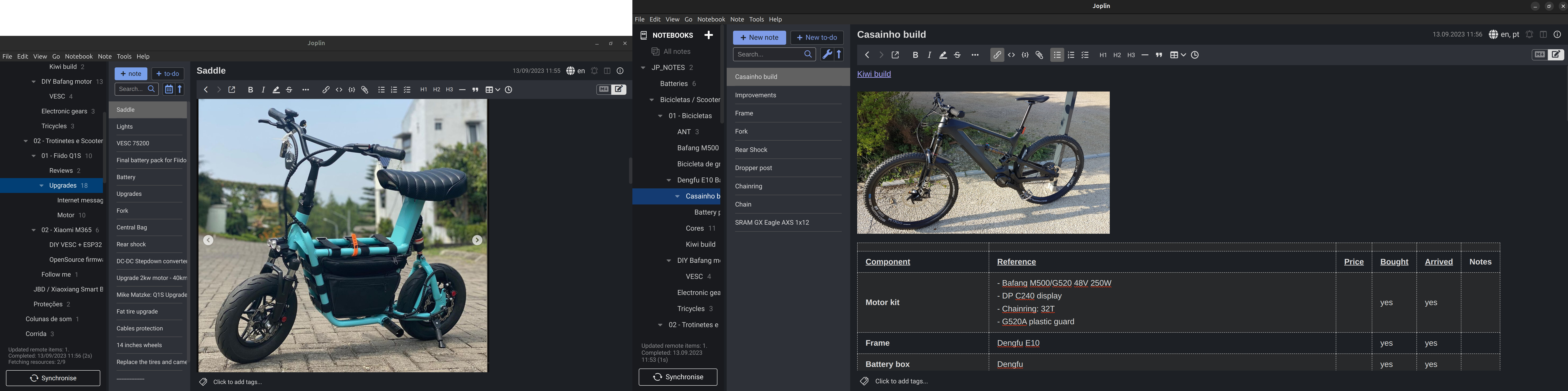Click '+ to-do' button in left window
1568x391 pixels.
click(x=168, y=74)
